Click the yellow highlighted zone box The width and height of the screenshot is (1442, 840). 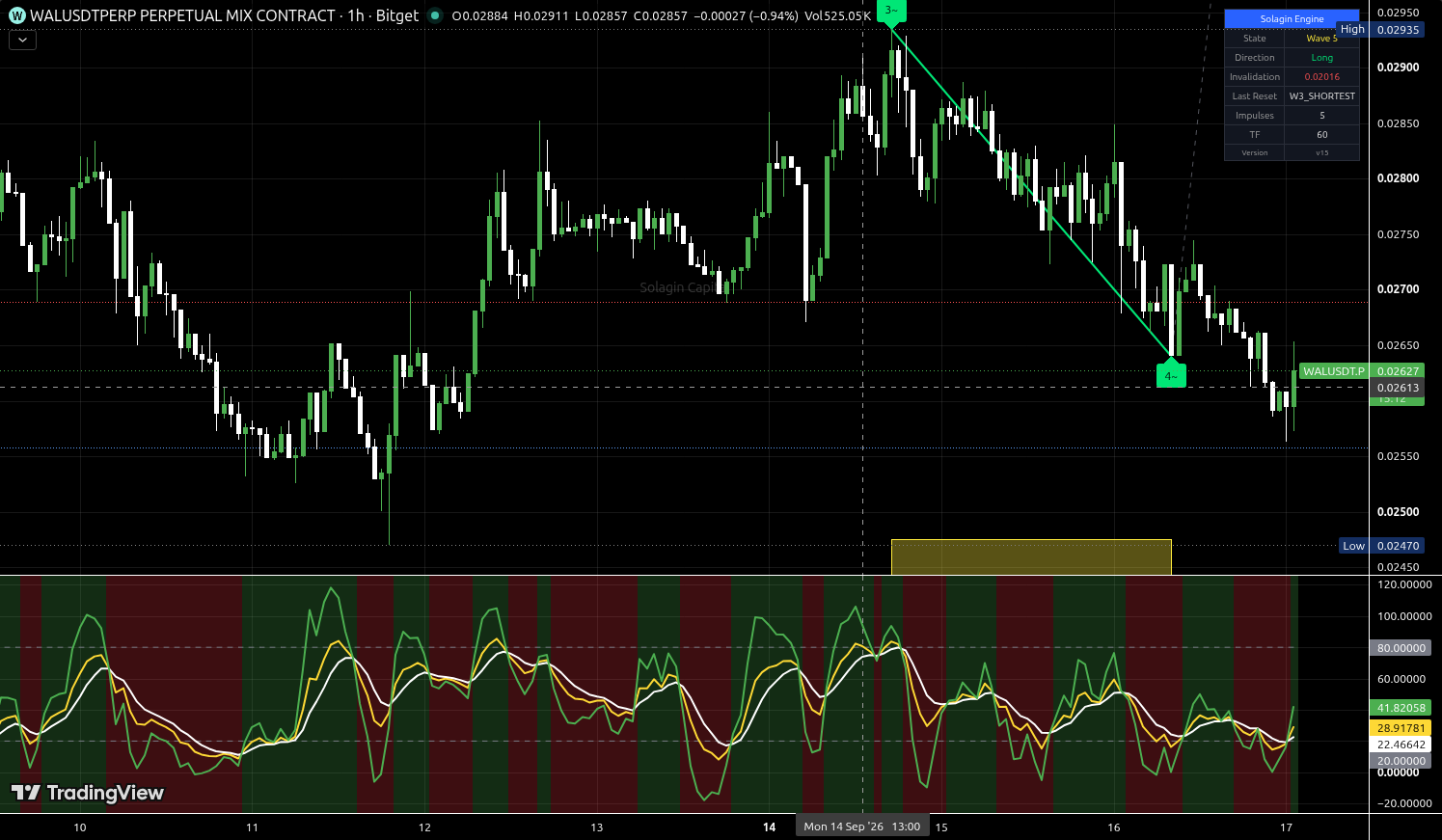point(1031,557)
